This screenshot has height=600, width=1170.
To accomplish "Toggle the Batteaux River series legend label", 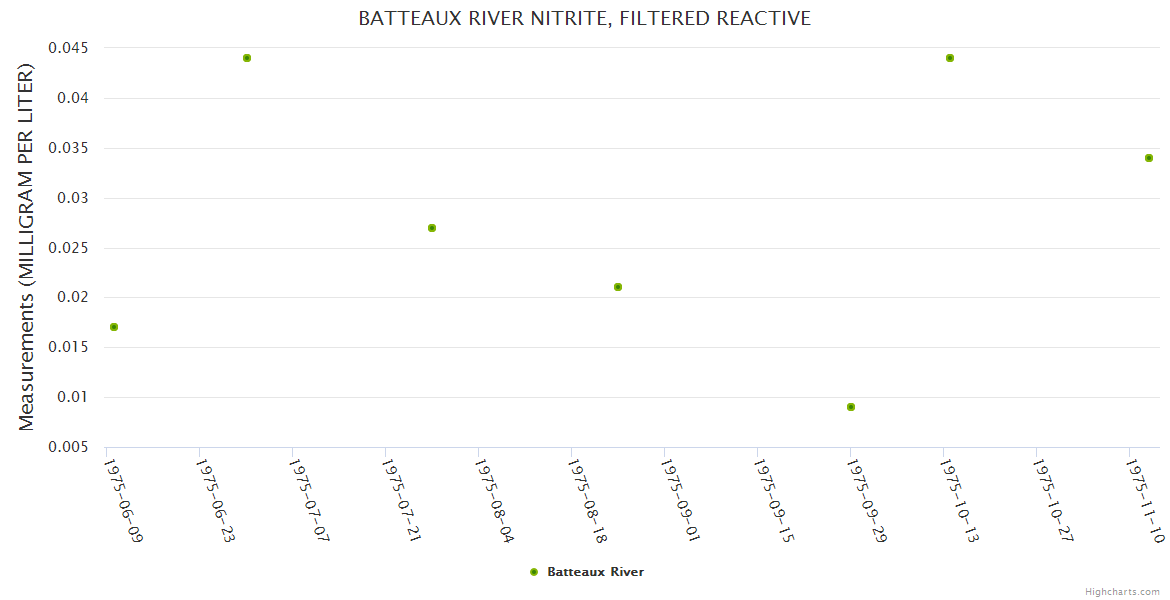I will point(595,572).
